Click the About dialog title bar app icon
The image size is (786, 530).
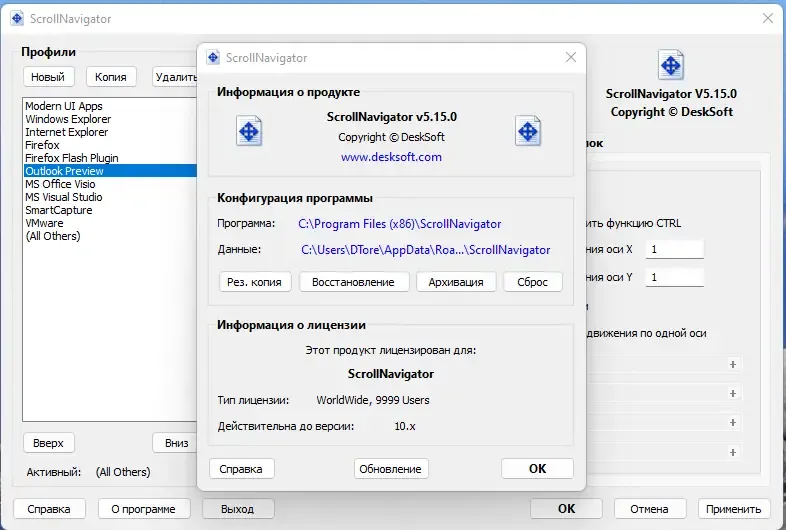[x=213, y=58]
